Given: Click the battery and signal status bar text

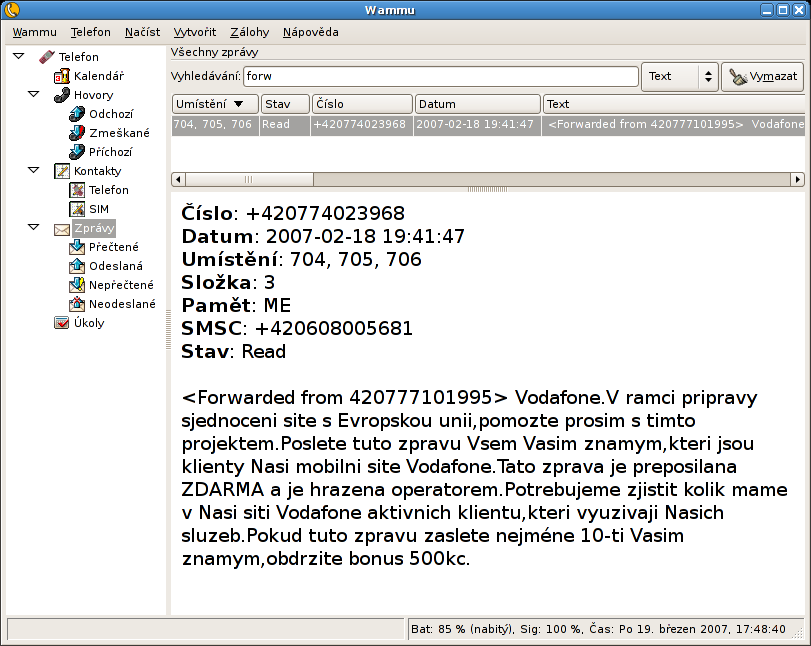Looking at the screenshot, I should [598, 629].
